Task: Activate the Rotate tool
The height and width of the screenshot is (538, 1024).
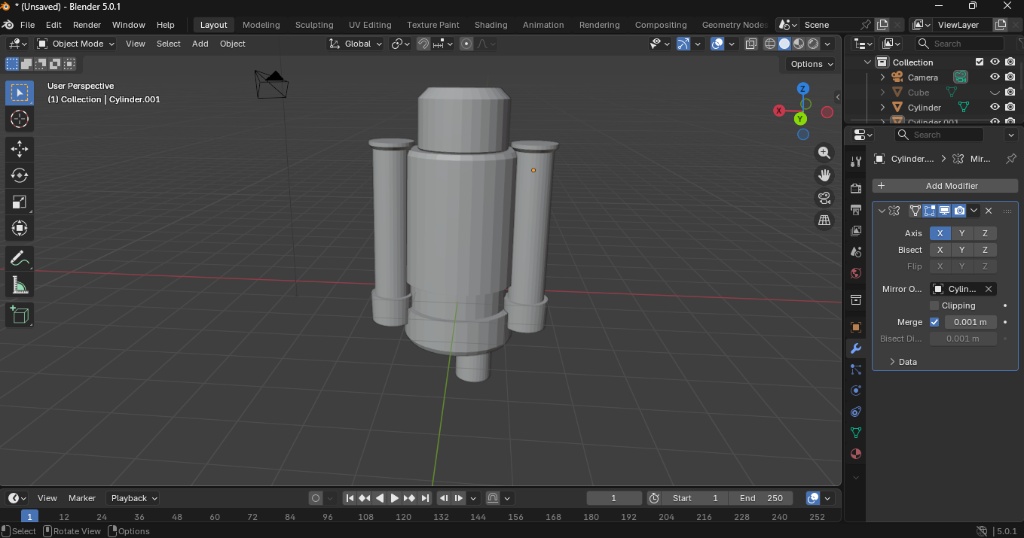Action: [x=19, y=176]
